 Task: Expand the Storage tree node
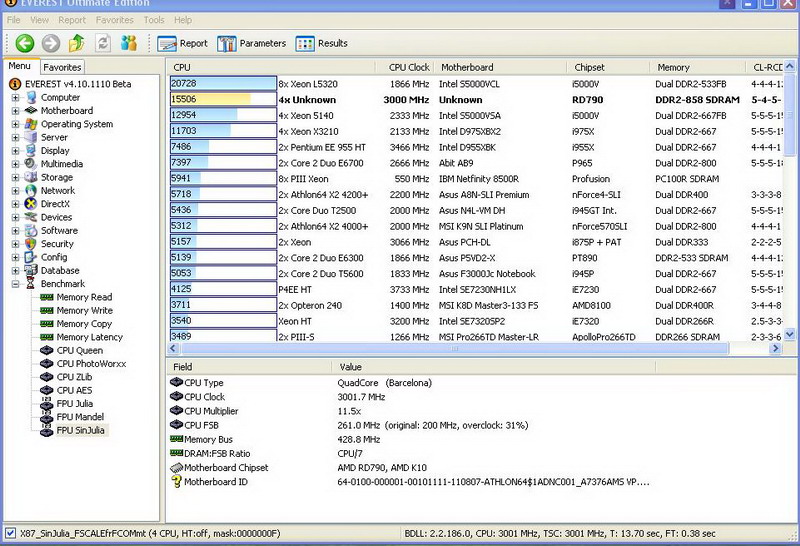pos(15,177)
